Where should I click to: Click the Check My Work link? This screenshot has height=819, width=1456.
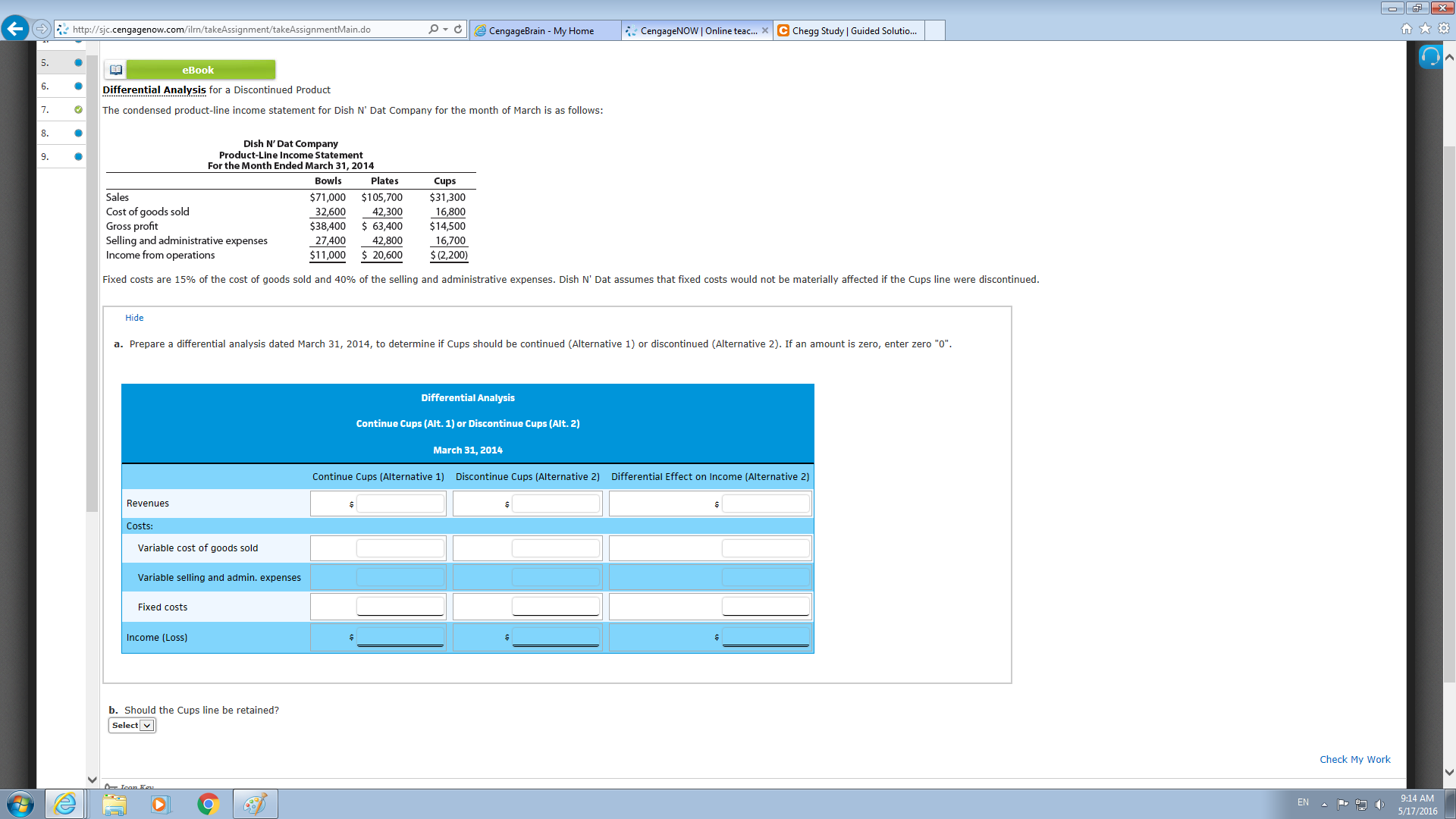pos(1354,759)
